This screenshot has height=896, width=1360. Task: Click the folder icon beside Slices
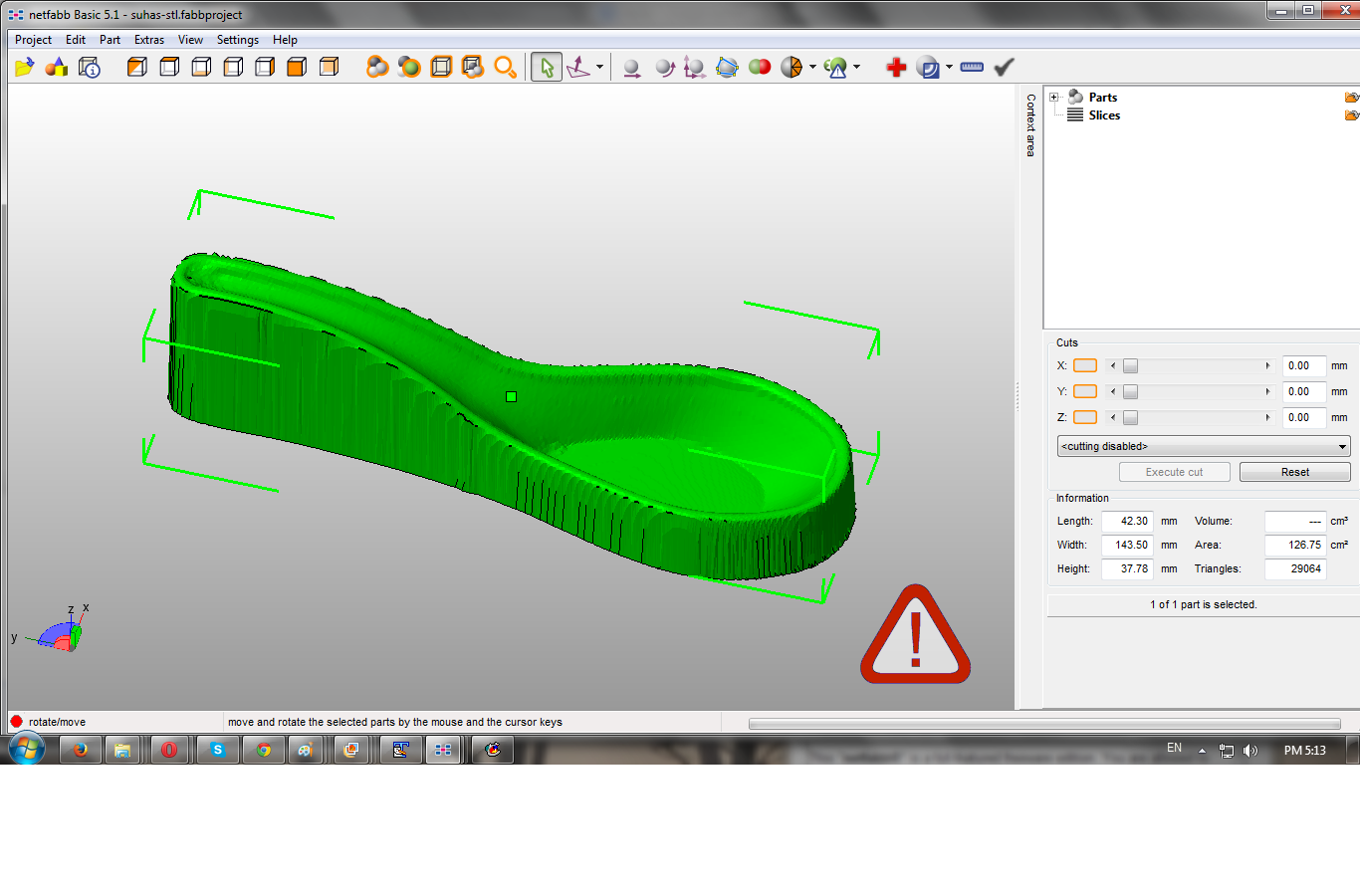[x=1351, y=115]
